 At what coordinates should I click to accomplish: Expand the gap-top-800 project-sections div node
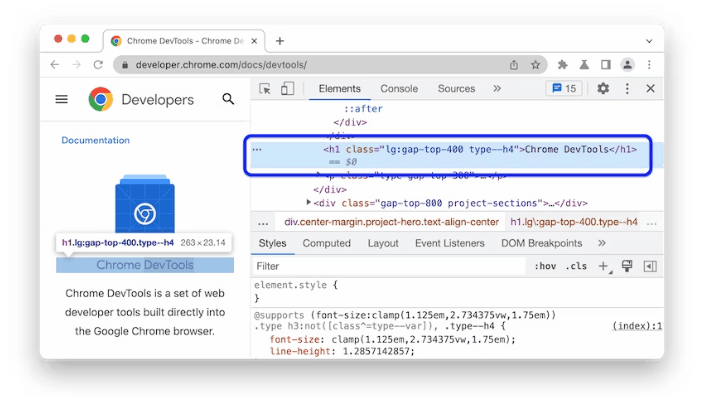(x=308, y=203)
